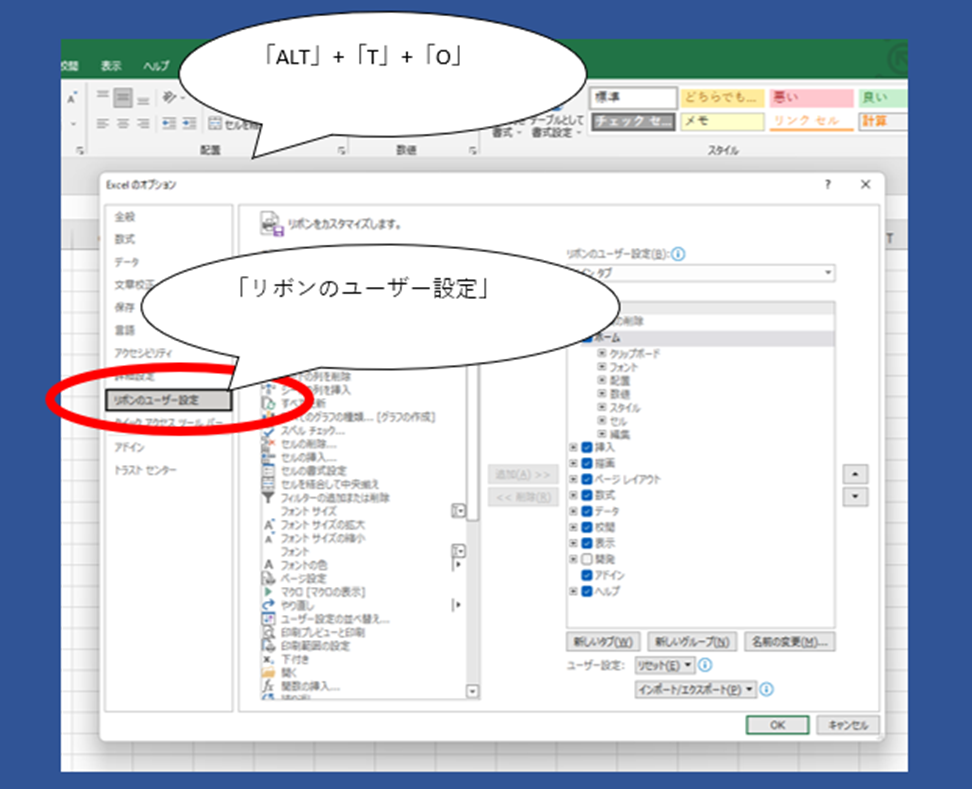Uncheck the アドイン (Add-ins) checkbox
Viewport: 972px width, 789px height.
586,575
